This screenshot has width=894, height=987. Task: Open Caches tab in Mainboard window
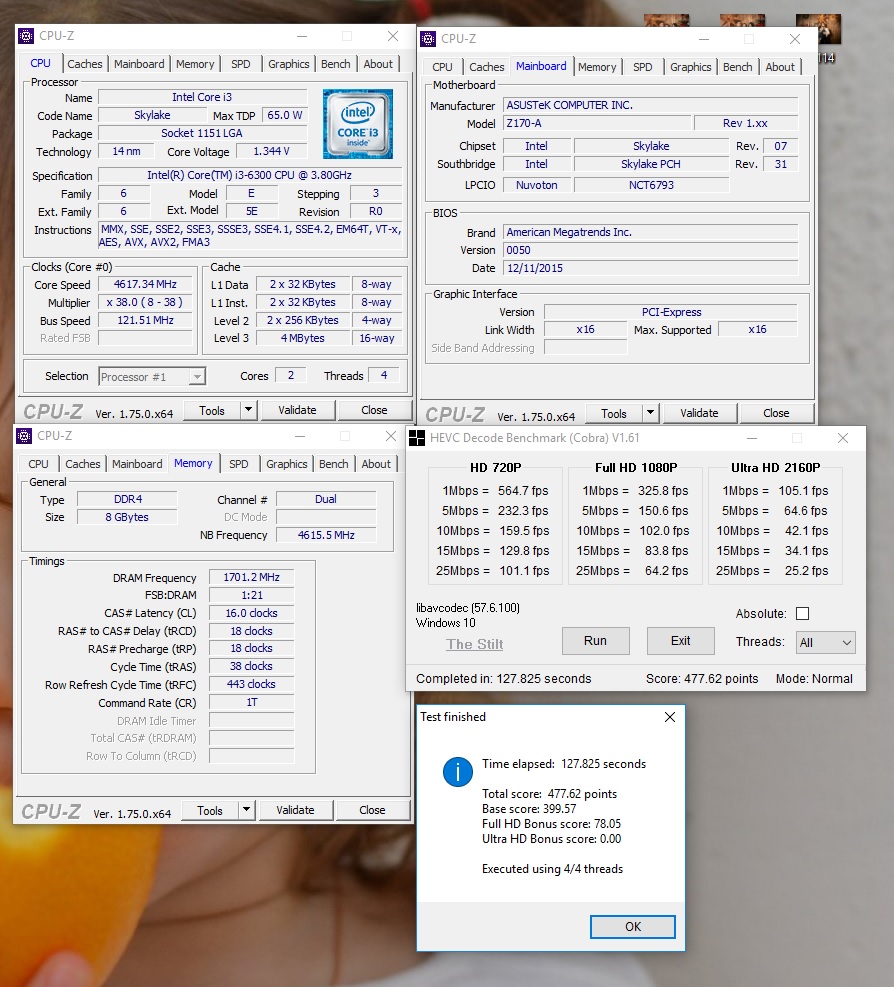point(487,67)
